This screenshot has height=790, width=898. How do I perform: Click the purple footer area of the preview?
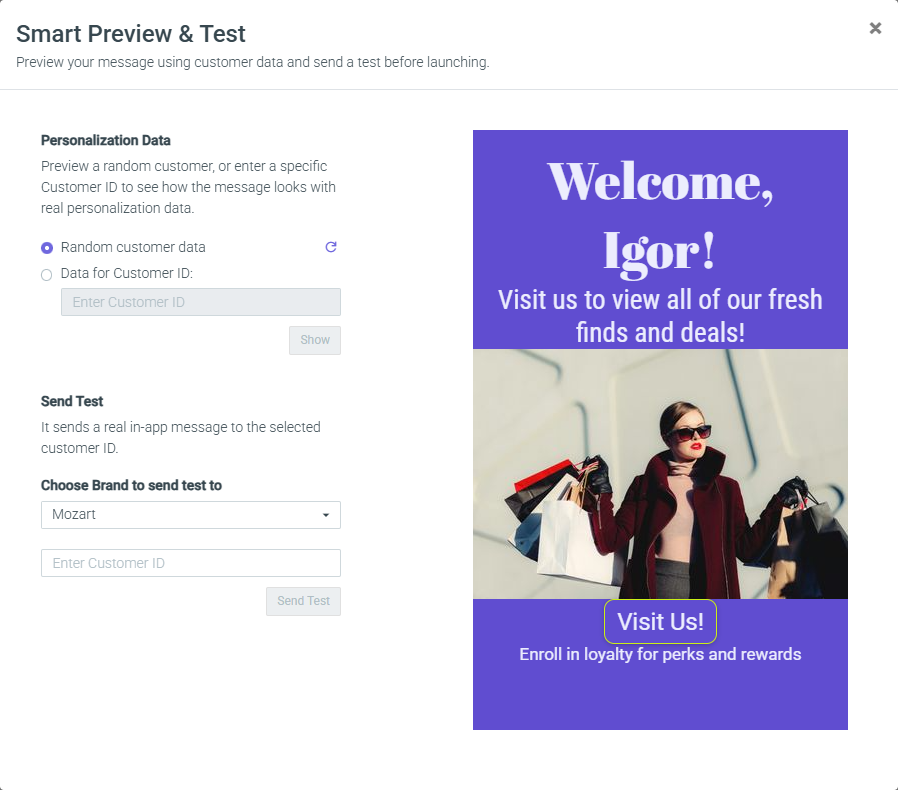[660, 699]
